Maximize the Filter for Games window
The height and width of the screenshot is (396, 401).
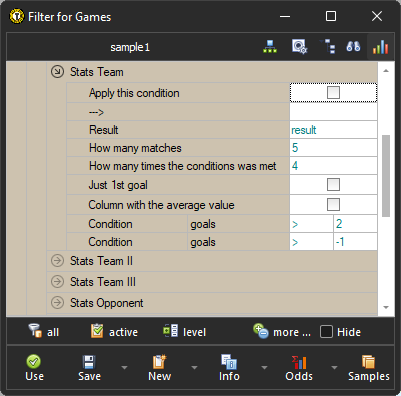[331, 16]
